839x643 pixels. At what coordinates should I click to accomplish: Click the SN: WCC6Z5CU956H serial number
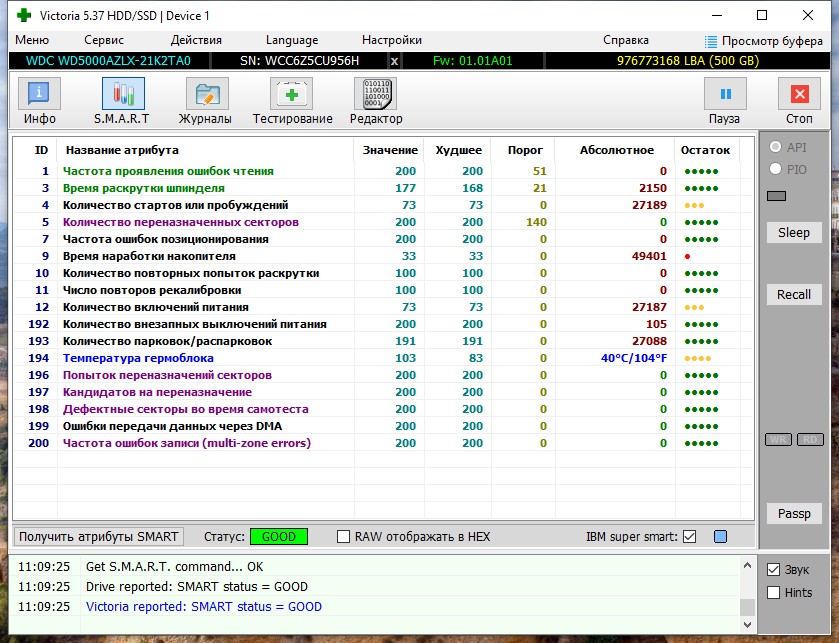point(299,61)
